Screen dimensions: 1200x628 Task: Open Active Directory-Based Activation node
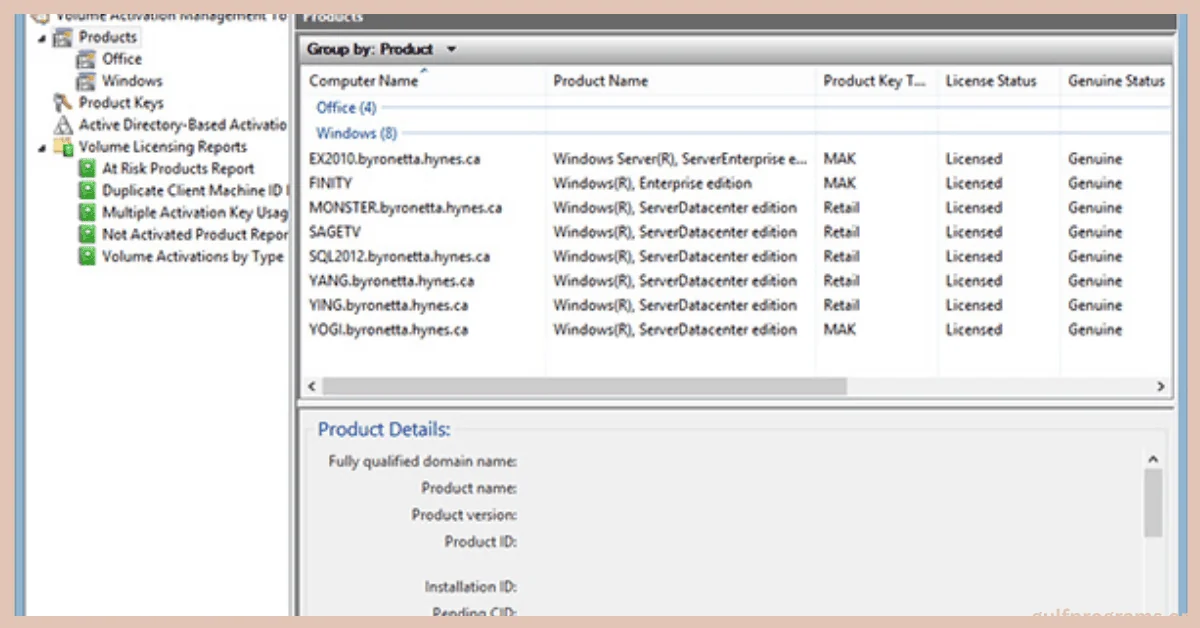click(183, 125)
